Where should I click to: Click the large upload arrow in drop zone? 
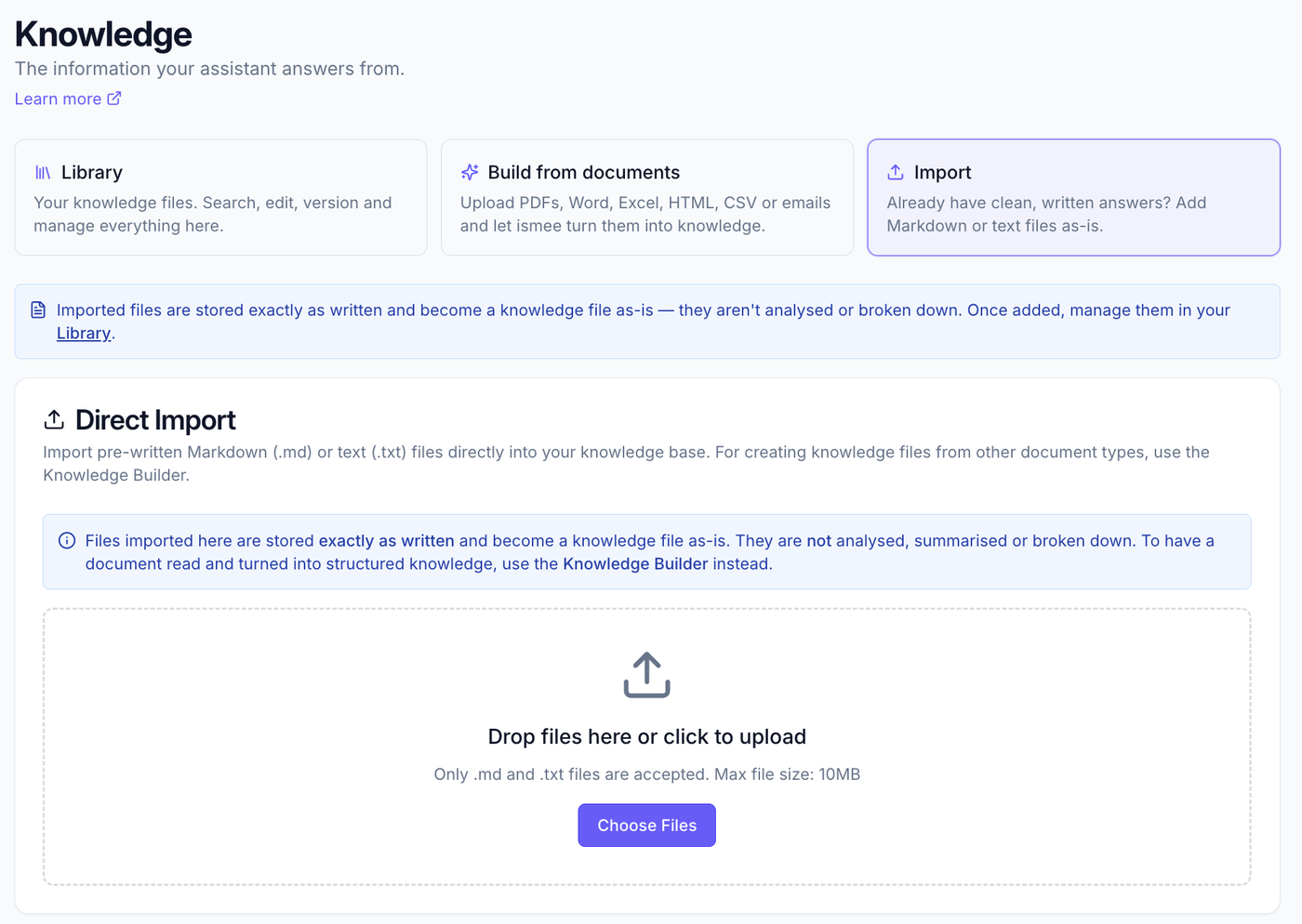click(646, 675)
